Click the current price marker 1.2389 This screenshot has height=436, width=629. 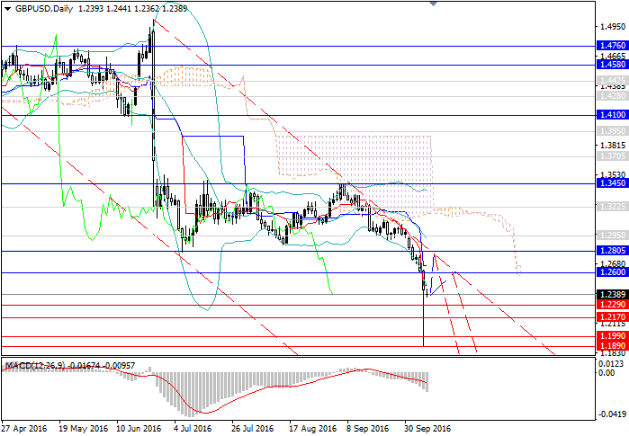(x=610, y=295)
